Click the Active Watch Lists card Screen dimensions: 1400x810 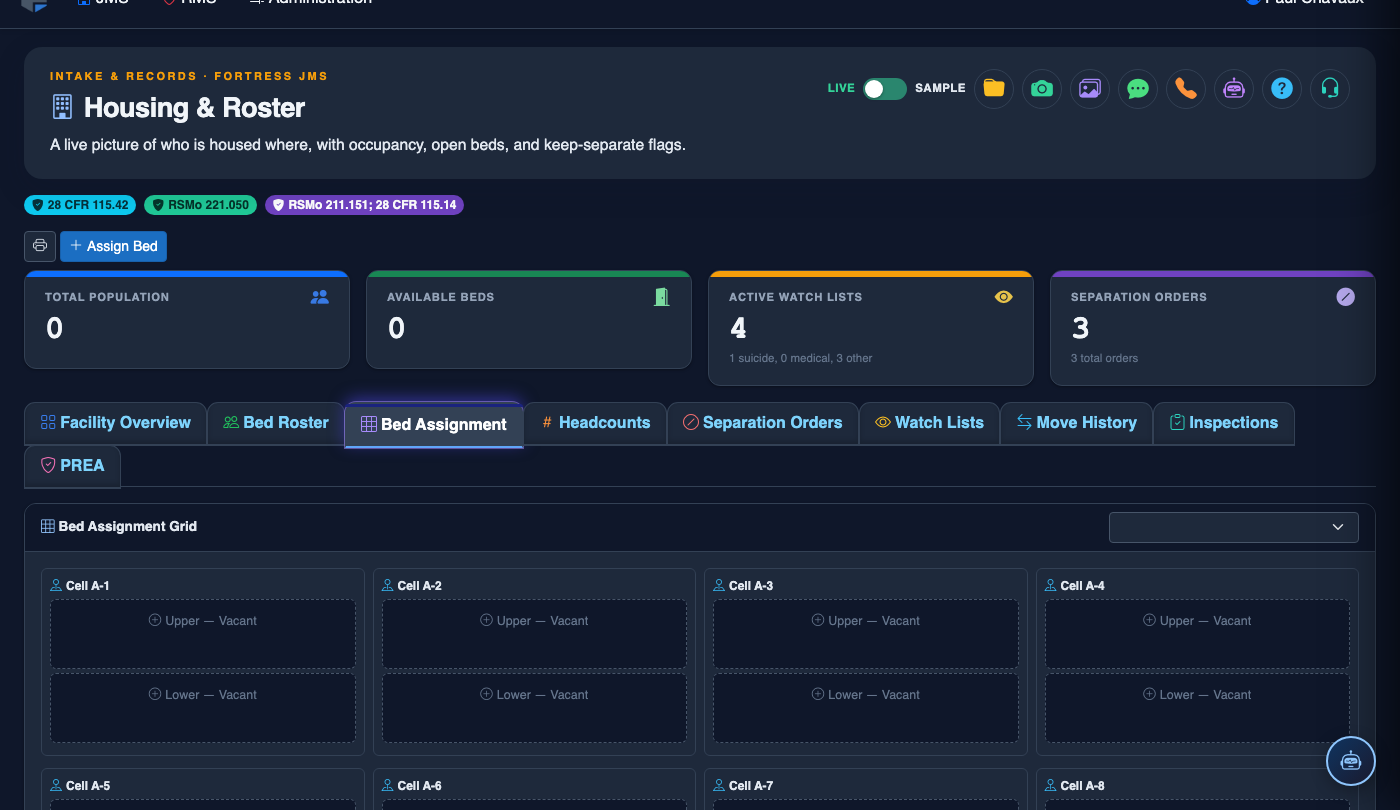(x=870, y=328)
